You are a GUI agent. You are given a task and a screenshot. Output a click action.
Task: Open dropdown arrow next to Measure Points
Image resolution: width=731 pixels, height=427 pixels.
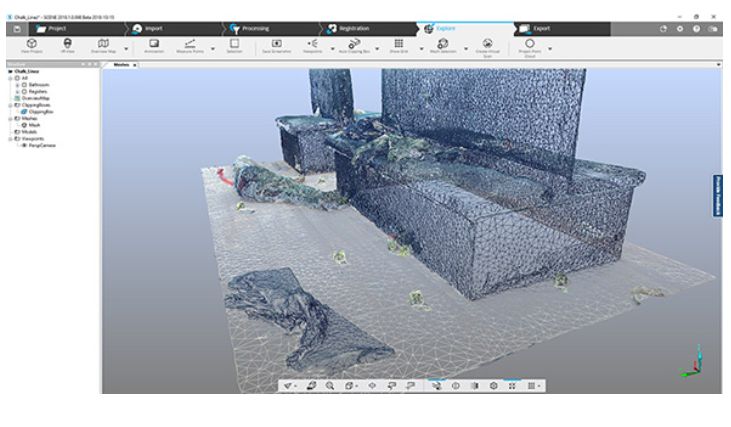(213, 48)
